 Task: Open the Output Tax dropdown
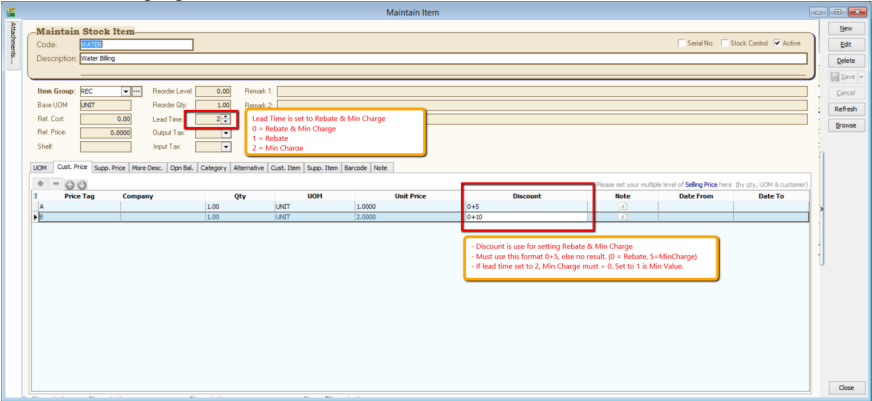[x=226, y=133]
